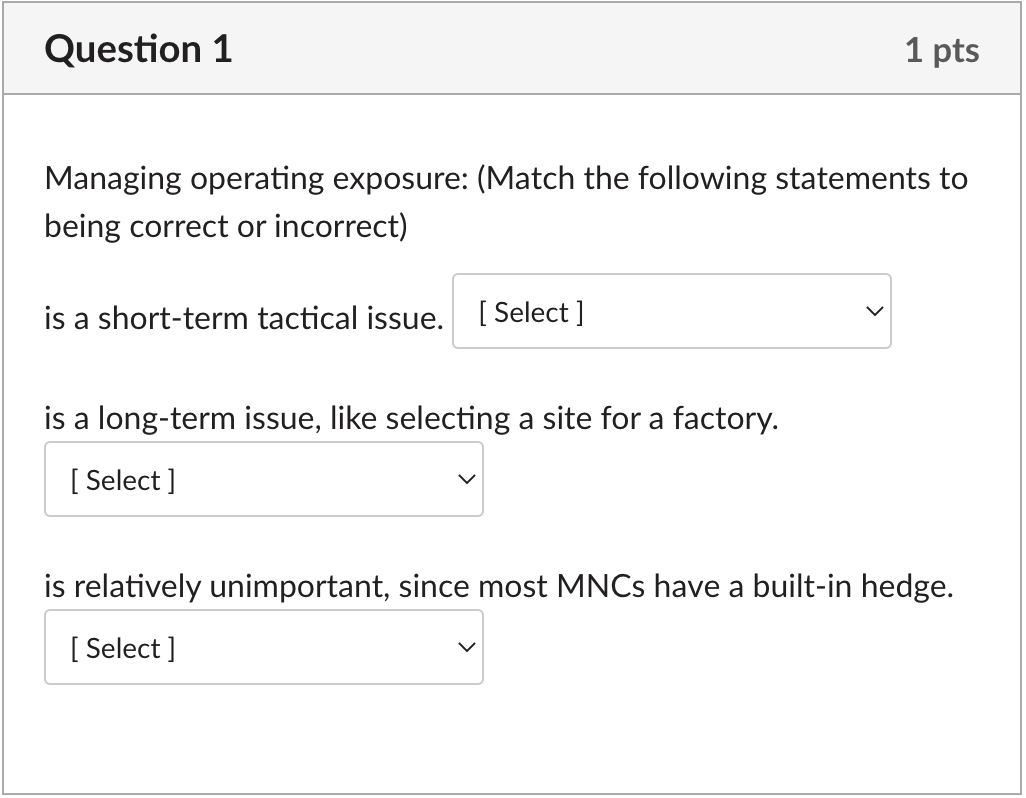This screenshot has height=798, width=1026.
Task: Click the "being correct or incorrect)" line
Action: point(226,227)
